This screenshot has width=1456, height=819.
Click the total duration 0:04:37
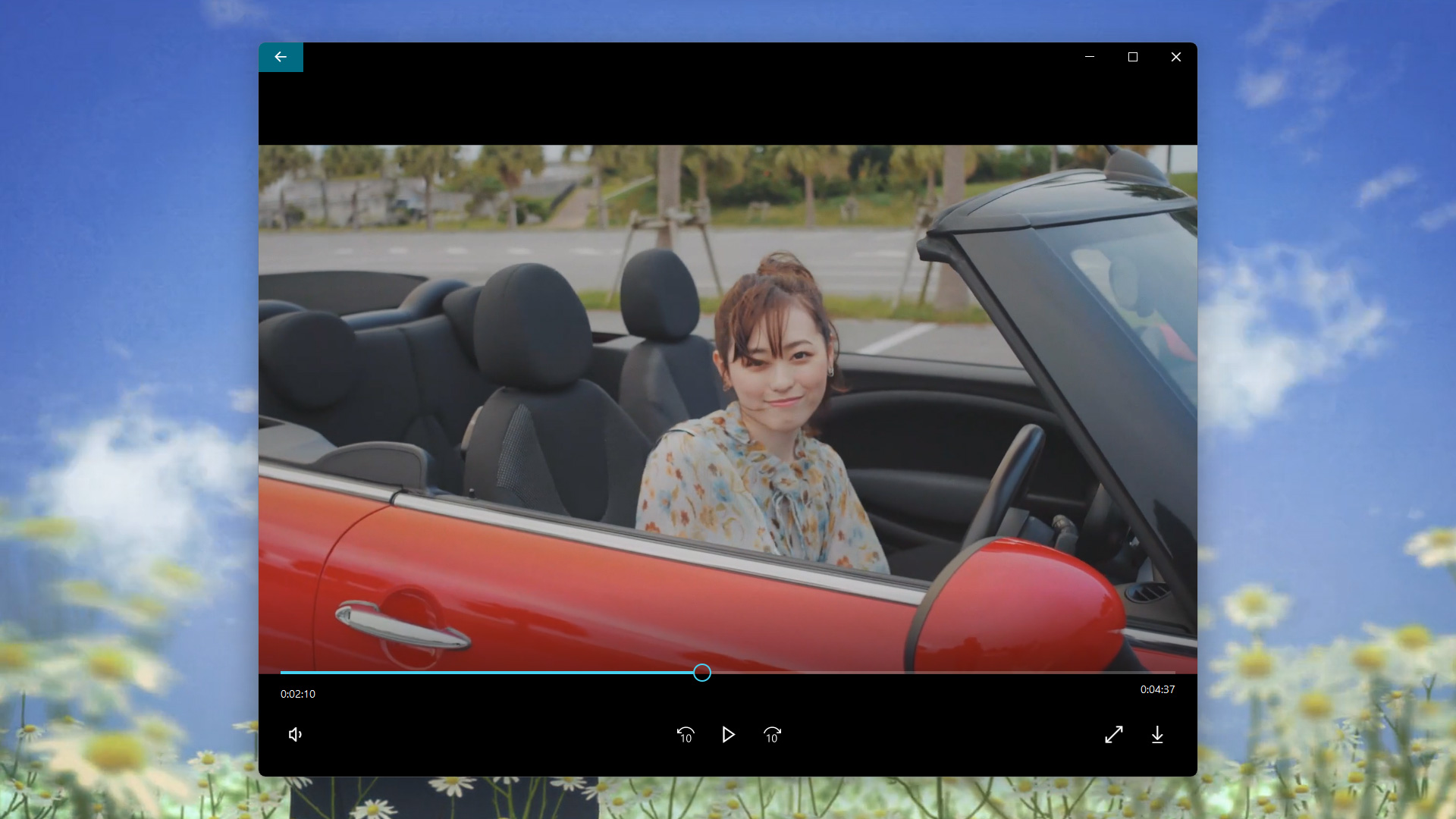tap(1157, 689)
